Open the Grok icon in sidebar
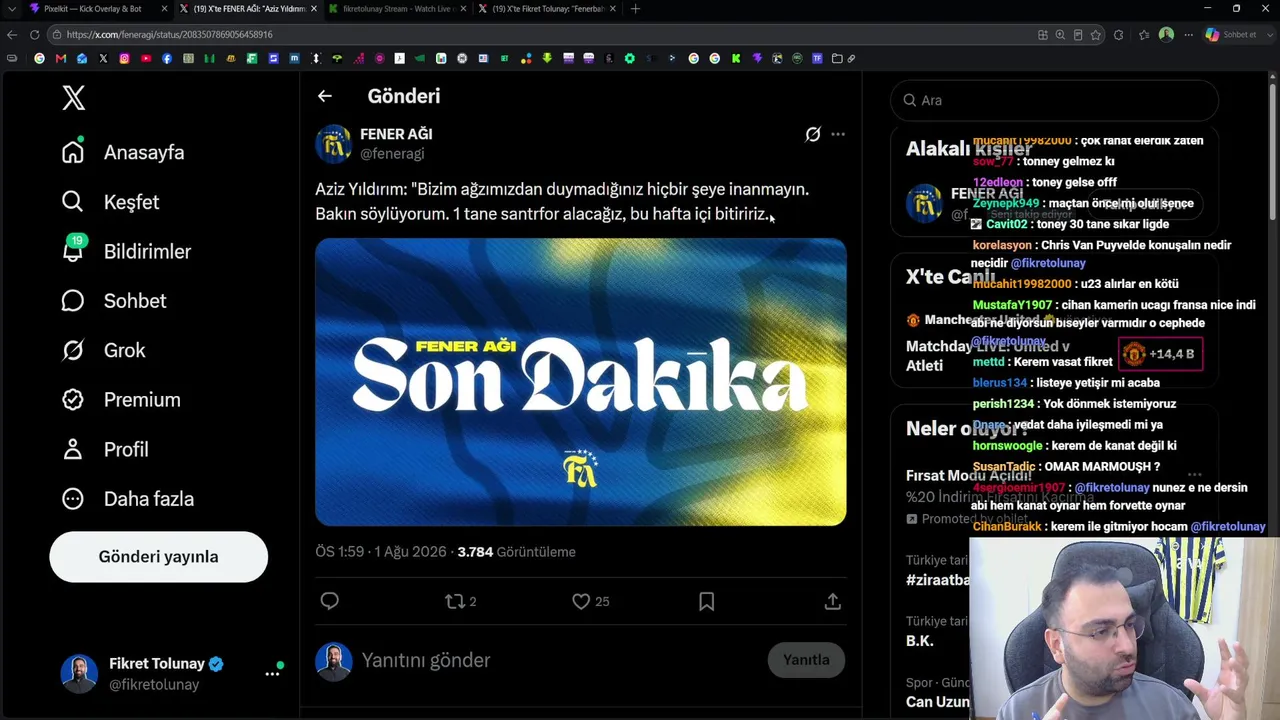 click(x=73, y=350)
